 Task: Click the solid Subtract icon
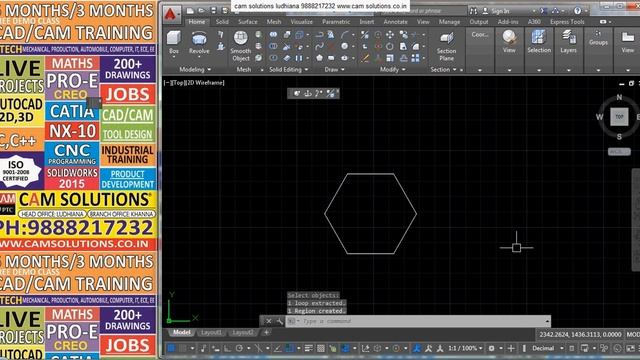(273, 47)
